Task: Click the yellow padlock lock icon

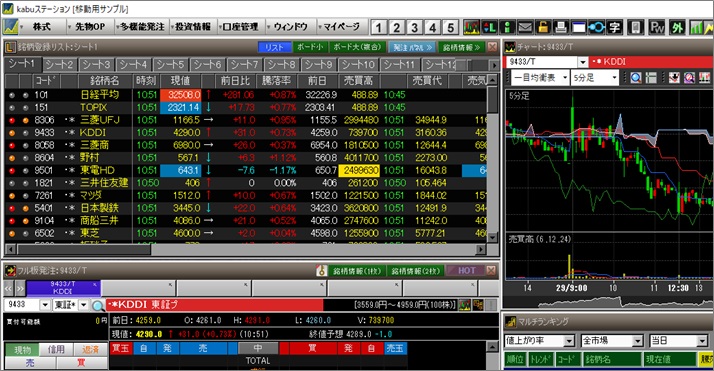Action: (543, 27)
